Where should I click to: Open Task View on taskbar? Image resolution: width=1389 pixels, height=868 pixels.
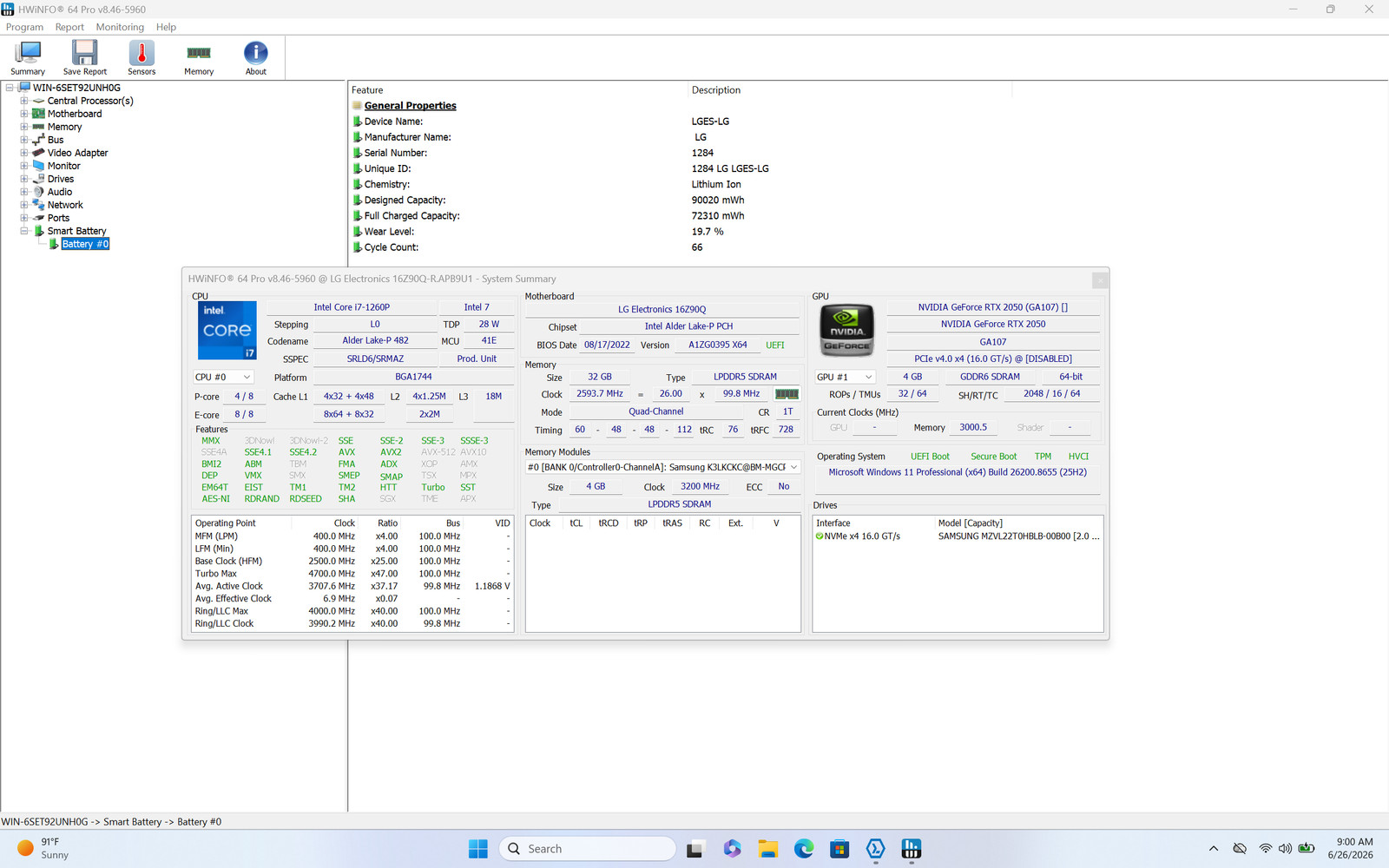[694, 849]
